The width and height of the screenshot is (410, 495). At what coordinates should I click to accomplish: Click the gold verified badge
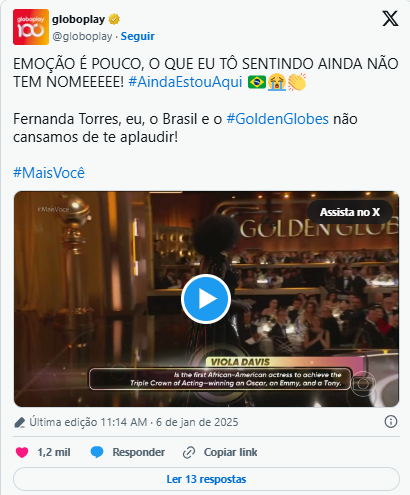click(x=114, y=19)
